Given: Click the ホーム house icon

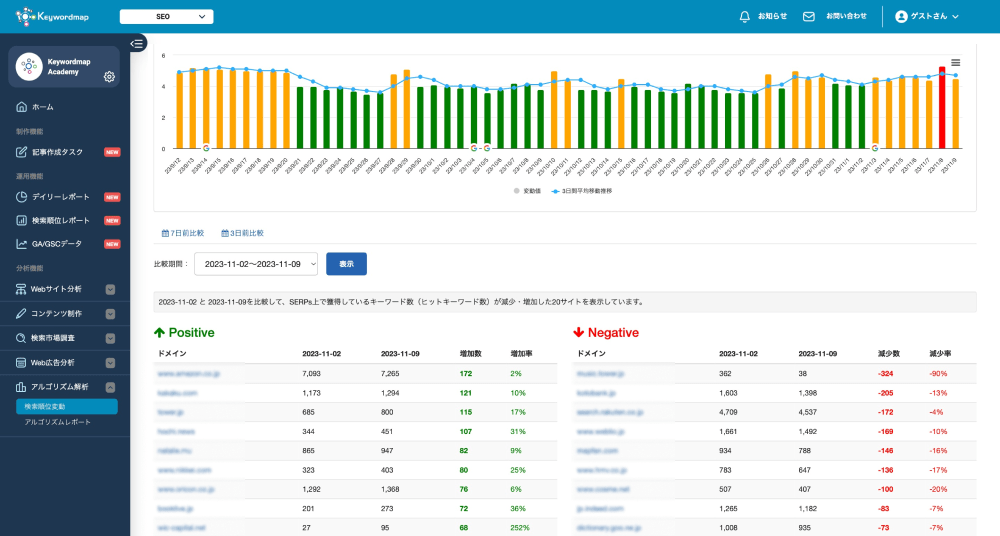Looking at the screenshot, I should coord(22,106).
